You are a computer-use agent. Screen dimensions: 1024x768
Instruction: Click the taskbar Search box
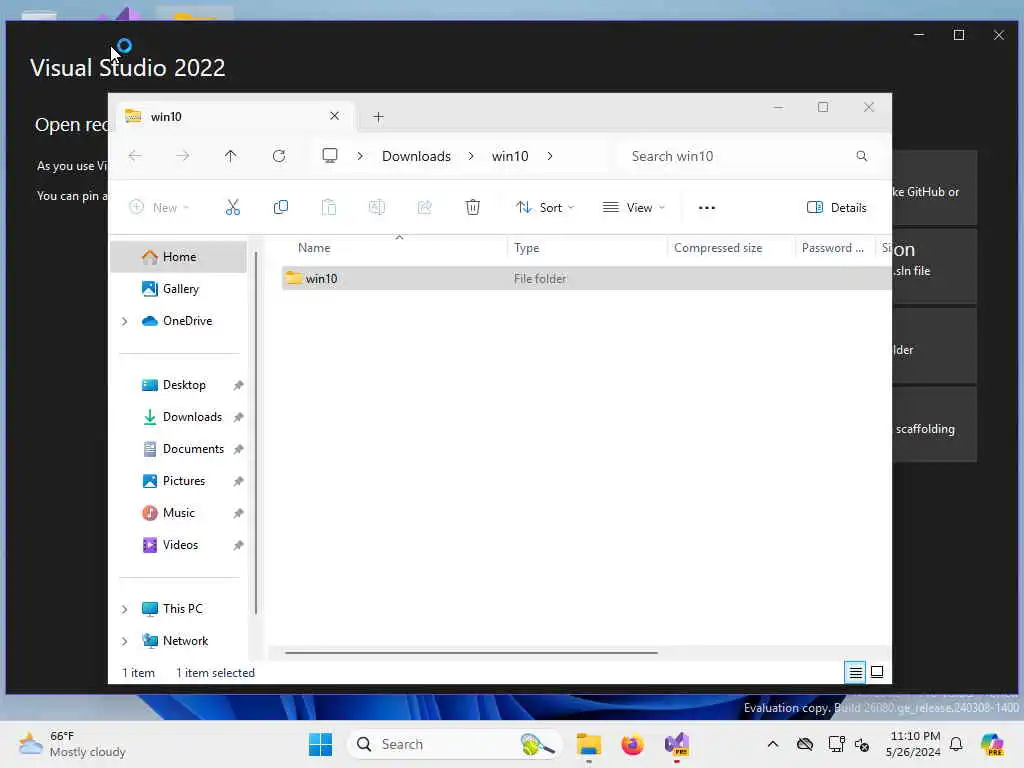(x=455, y=744)
